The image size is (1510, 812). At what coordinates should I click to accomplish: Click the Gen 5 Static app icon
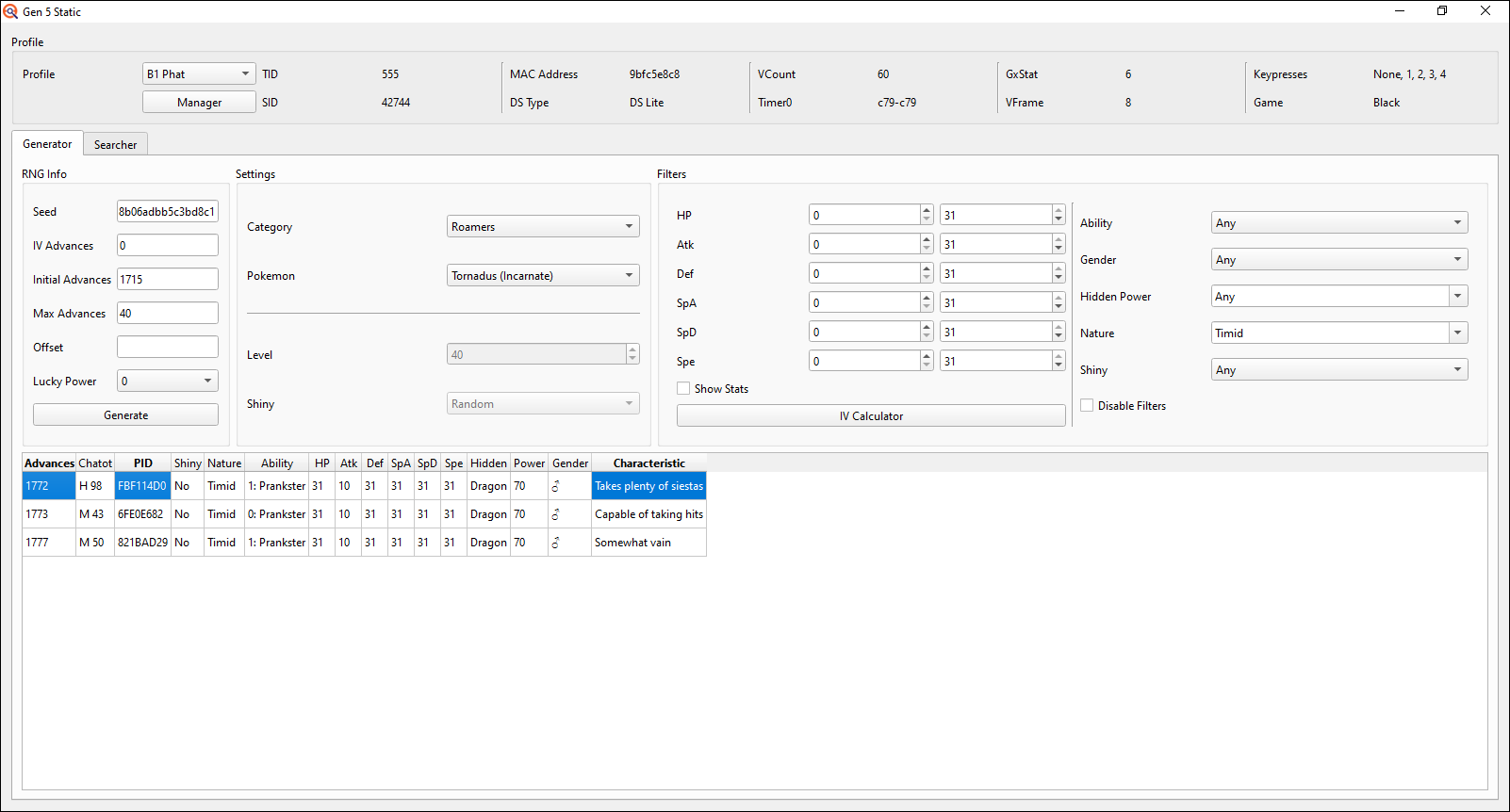(x=11, y=11)
